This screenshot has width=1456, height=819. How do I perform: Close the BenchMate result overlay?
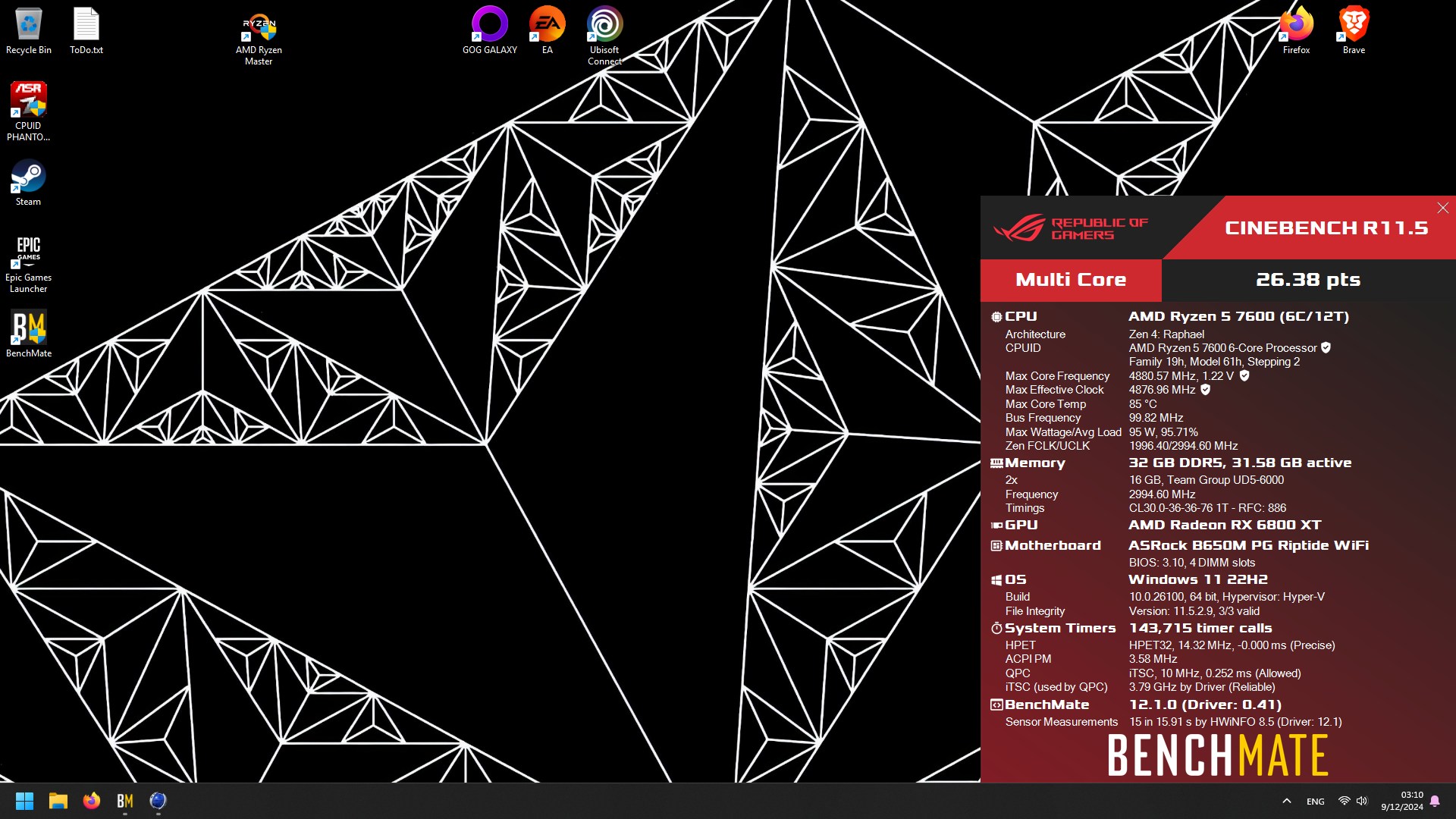1442,208
